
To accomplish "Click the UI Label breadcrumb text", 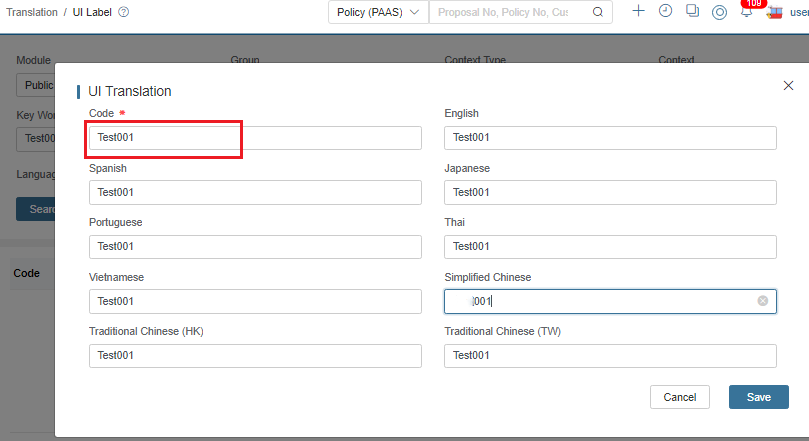I will [92, 12].
